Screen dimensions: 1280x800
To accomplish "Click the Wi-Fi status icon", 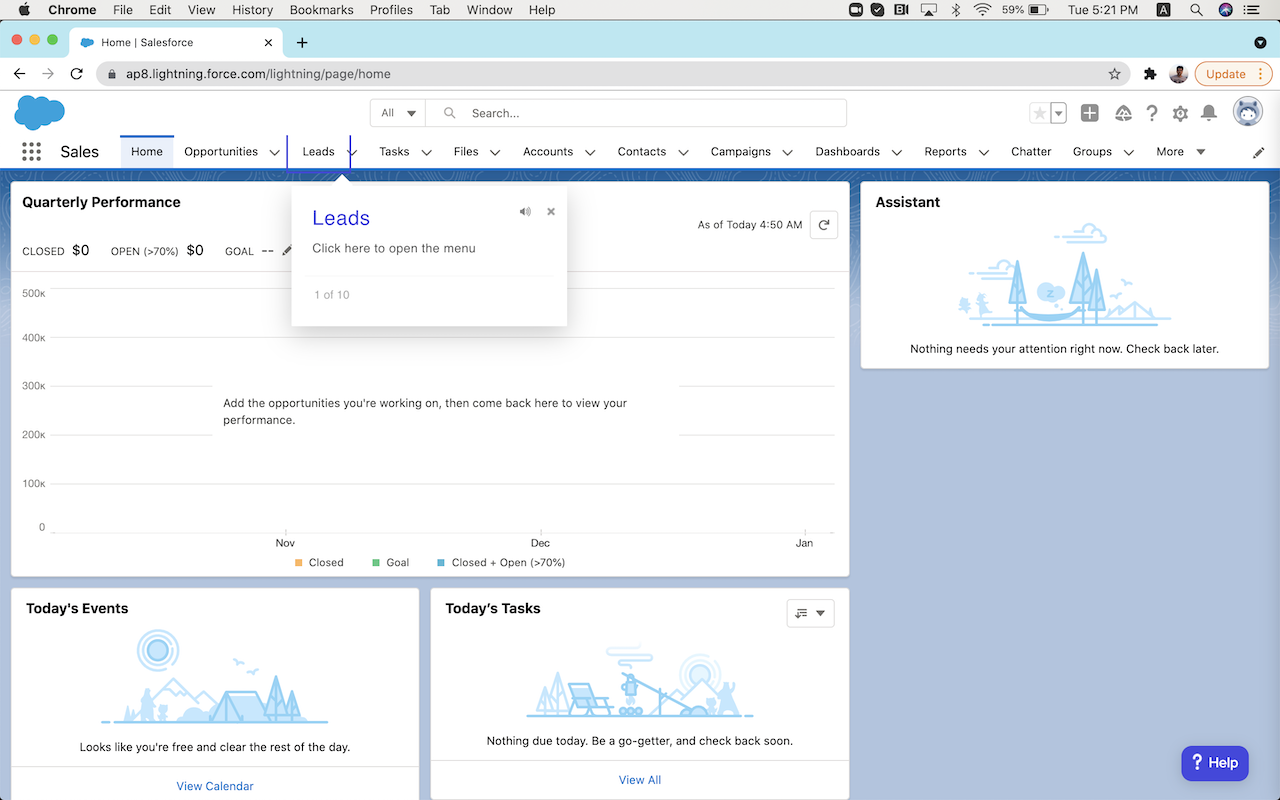I will (x=982, y=10).
